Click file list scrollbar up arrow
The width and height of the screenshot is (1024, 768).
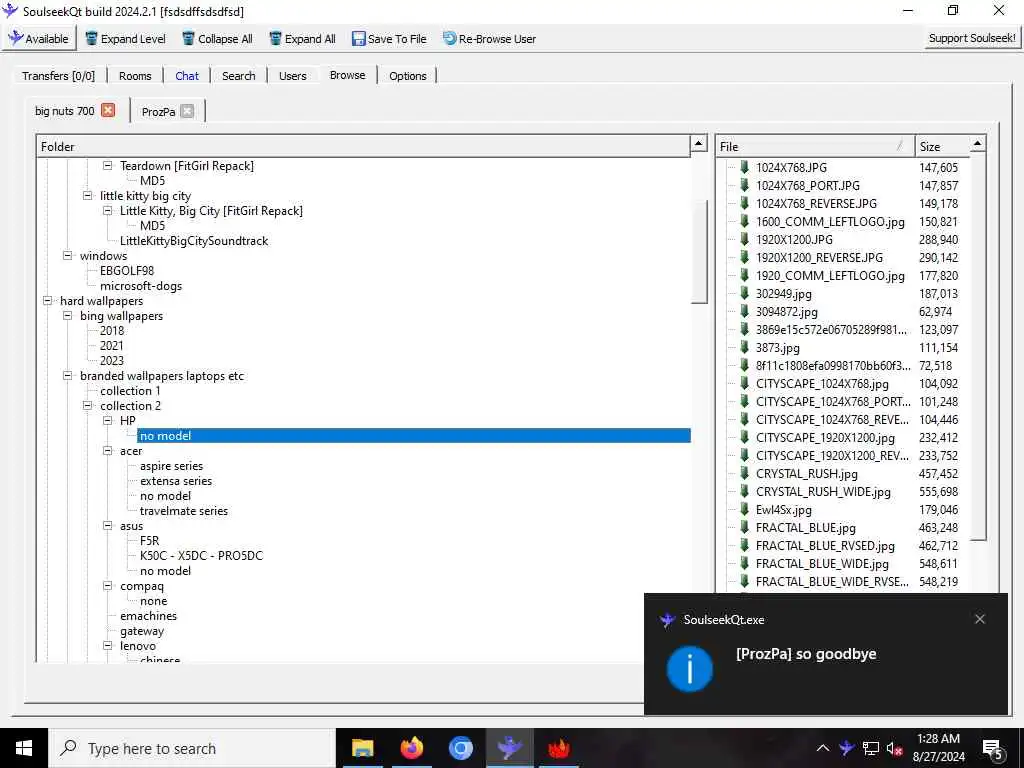(977, 143)
